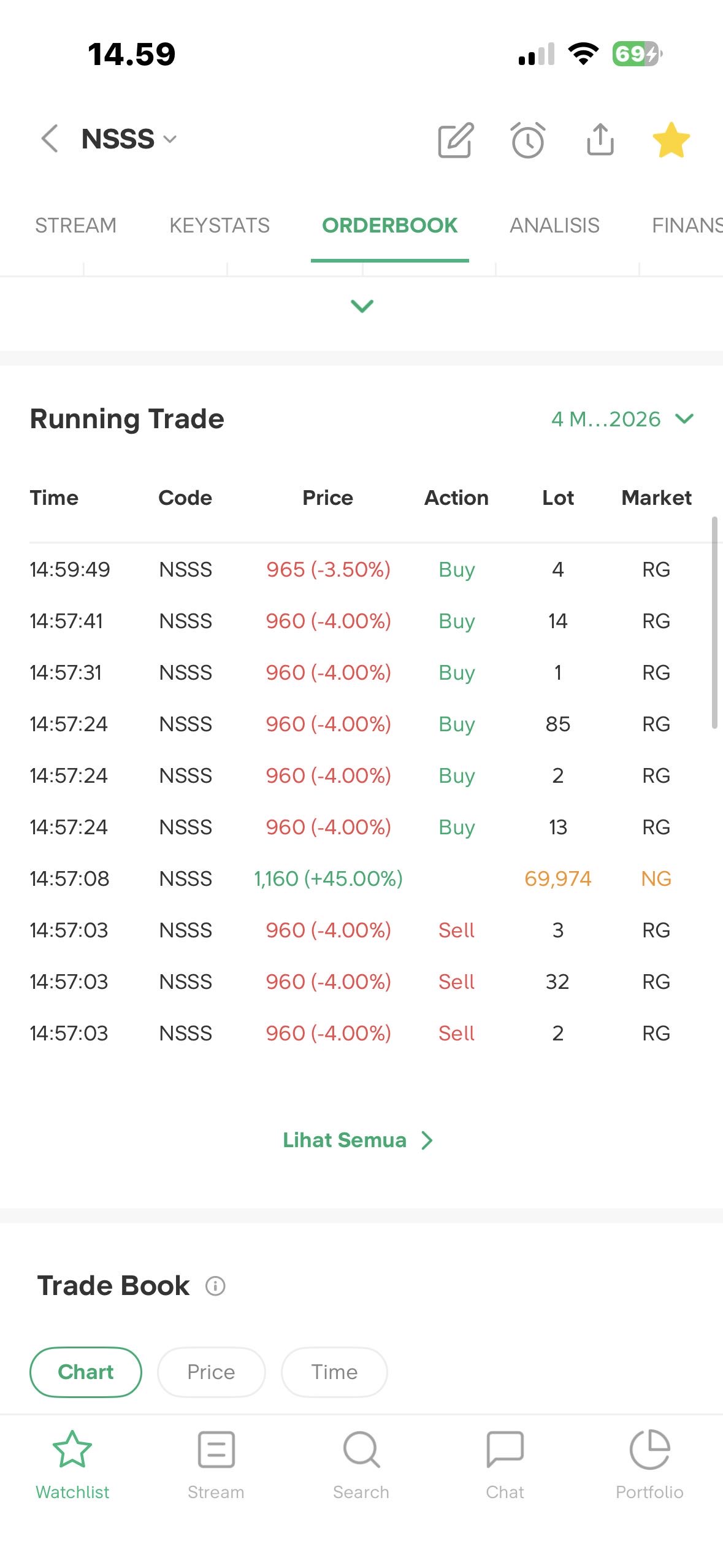This screenshot has height=1568, width=723.
Task: Tap the share icon
Action: tap(600, 140)
